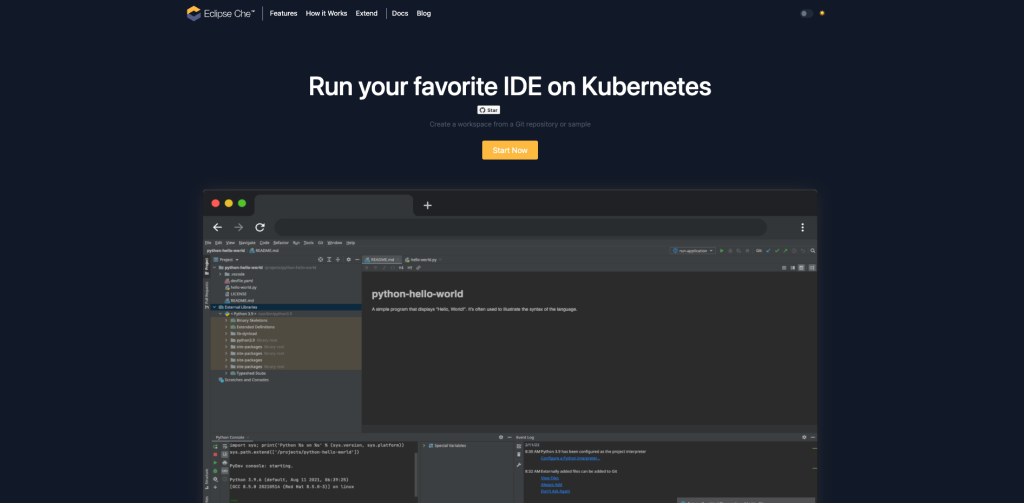
Task: Expand the Typeshed Stubs node
Action: (x=226, y=373)
